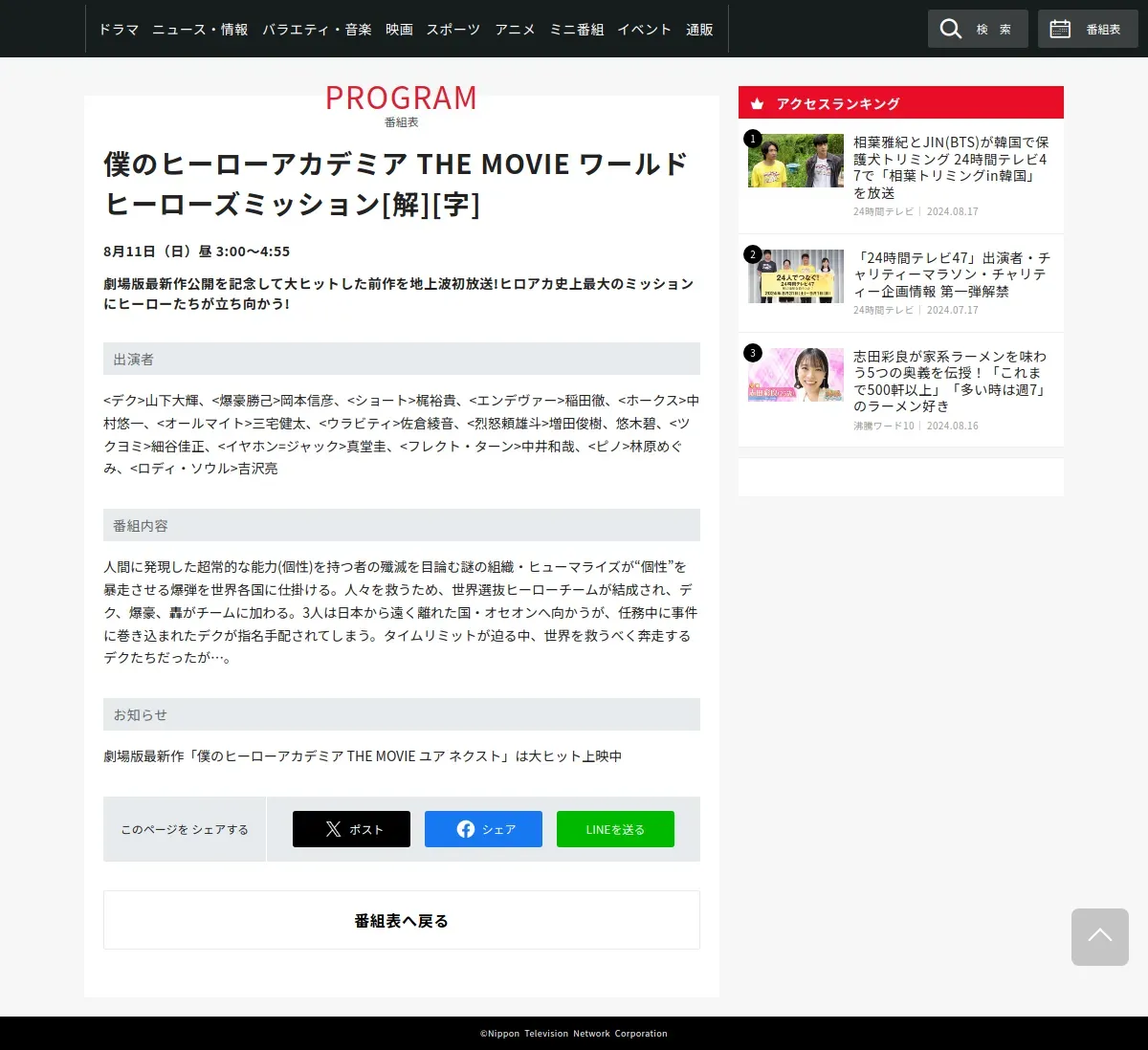This screenshot has height=1050, width=1148.
Task: Open the ミニ番組 category
Action: [576, 30]
